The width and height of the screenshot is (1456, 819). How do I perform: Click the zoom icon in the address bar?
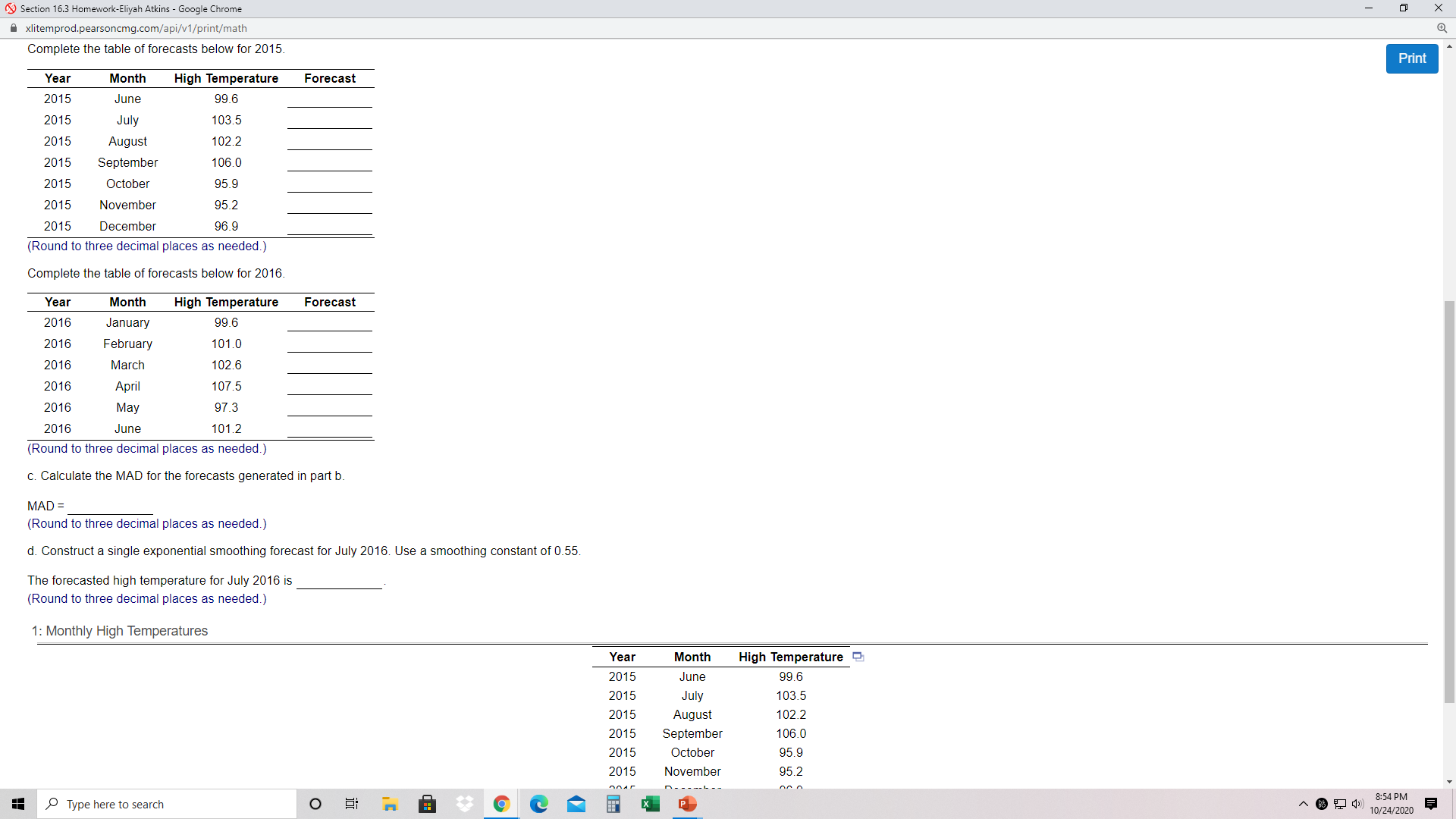click(x=1443, y=28)
